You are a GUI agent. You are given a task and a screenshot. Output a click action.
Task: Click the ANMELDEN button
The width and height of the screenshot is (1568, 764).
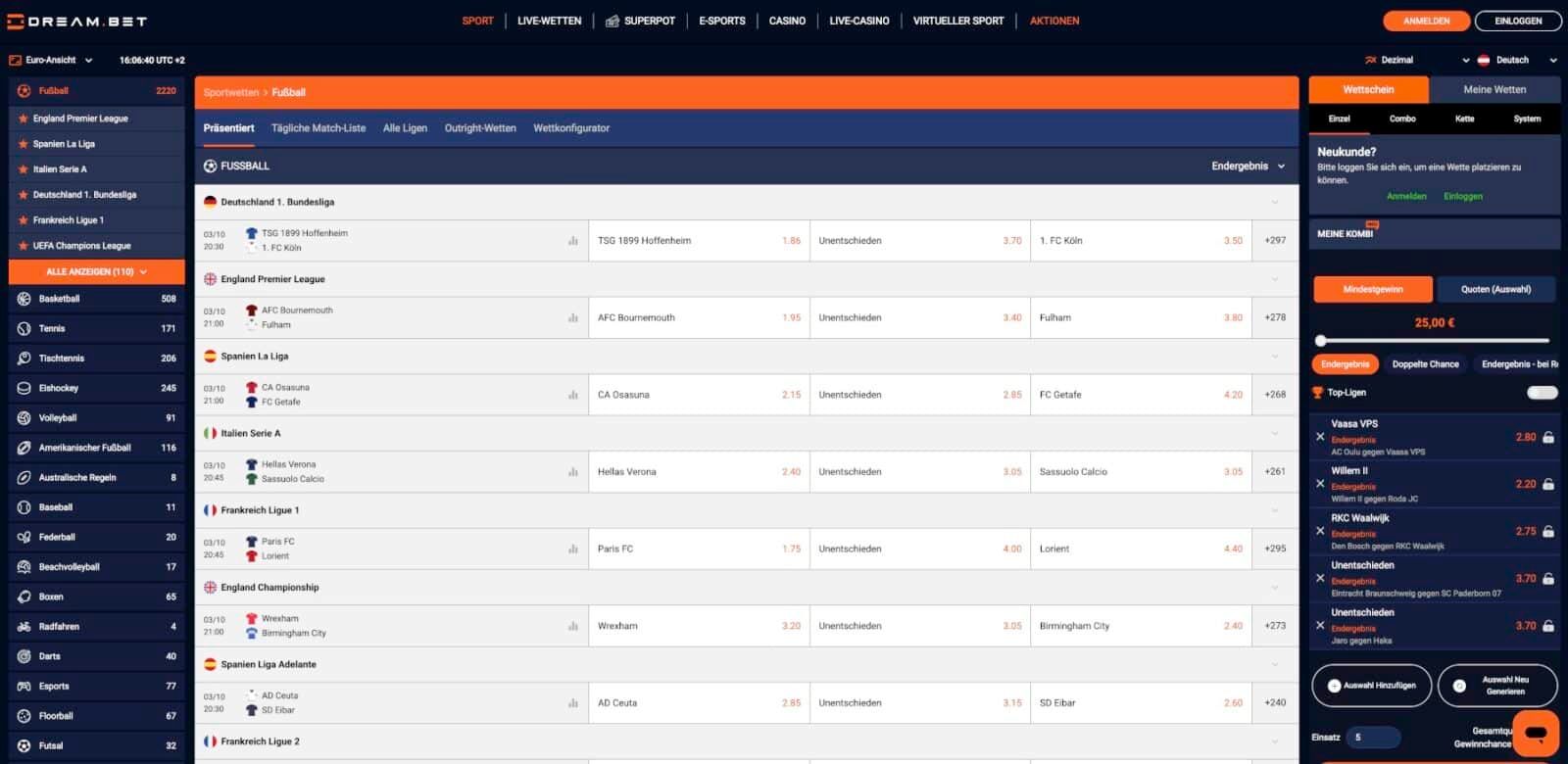1426,21
